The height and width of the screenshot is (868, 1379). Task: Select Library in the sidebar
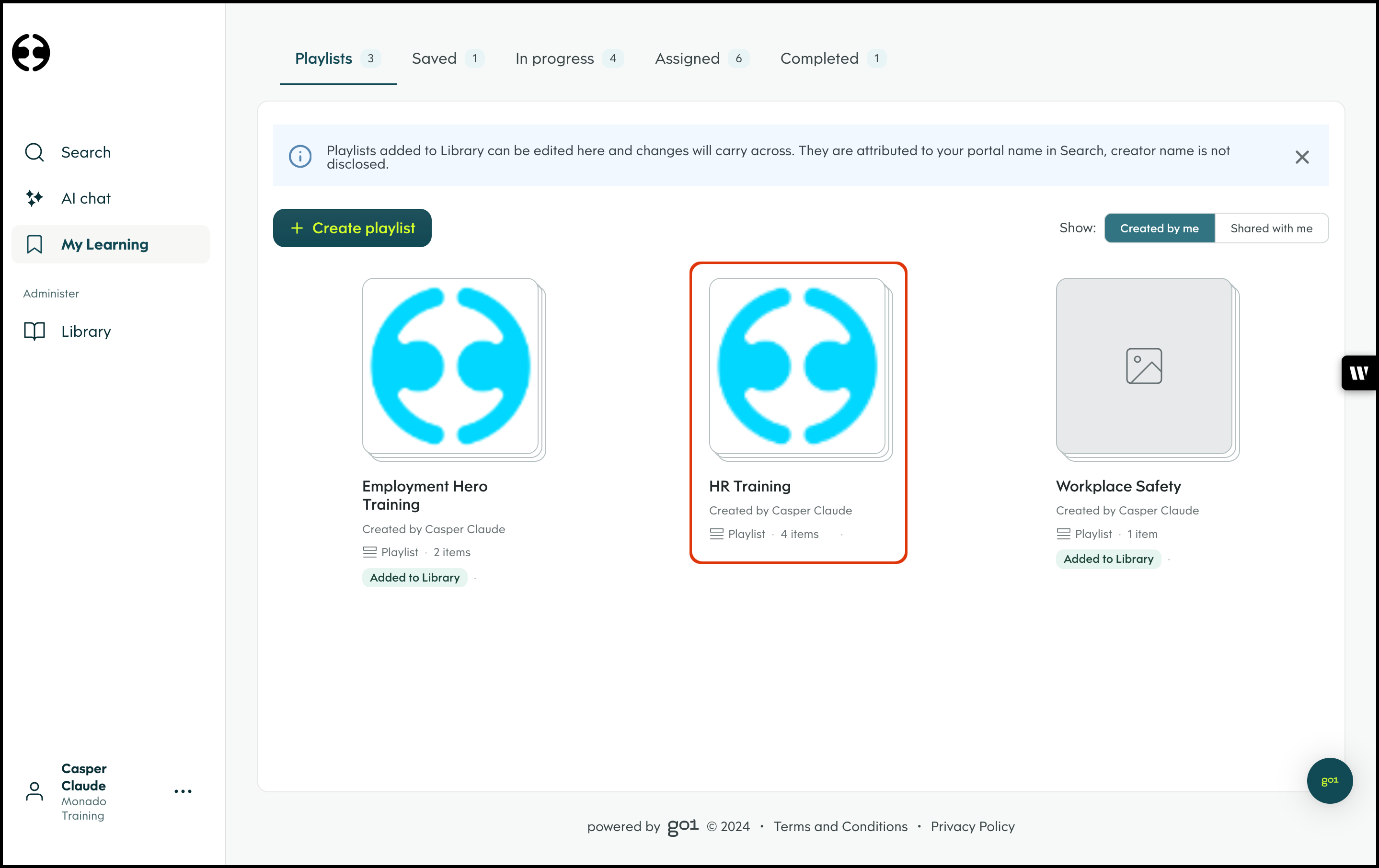click(111, 331)
